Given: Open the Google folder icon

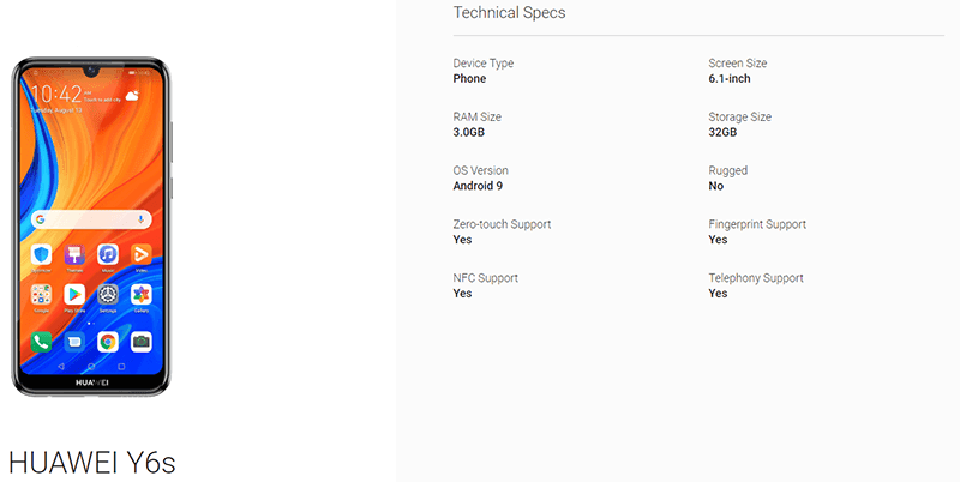Looking at the screenshot, I should pyautogui.click(x=41, y=295).
